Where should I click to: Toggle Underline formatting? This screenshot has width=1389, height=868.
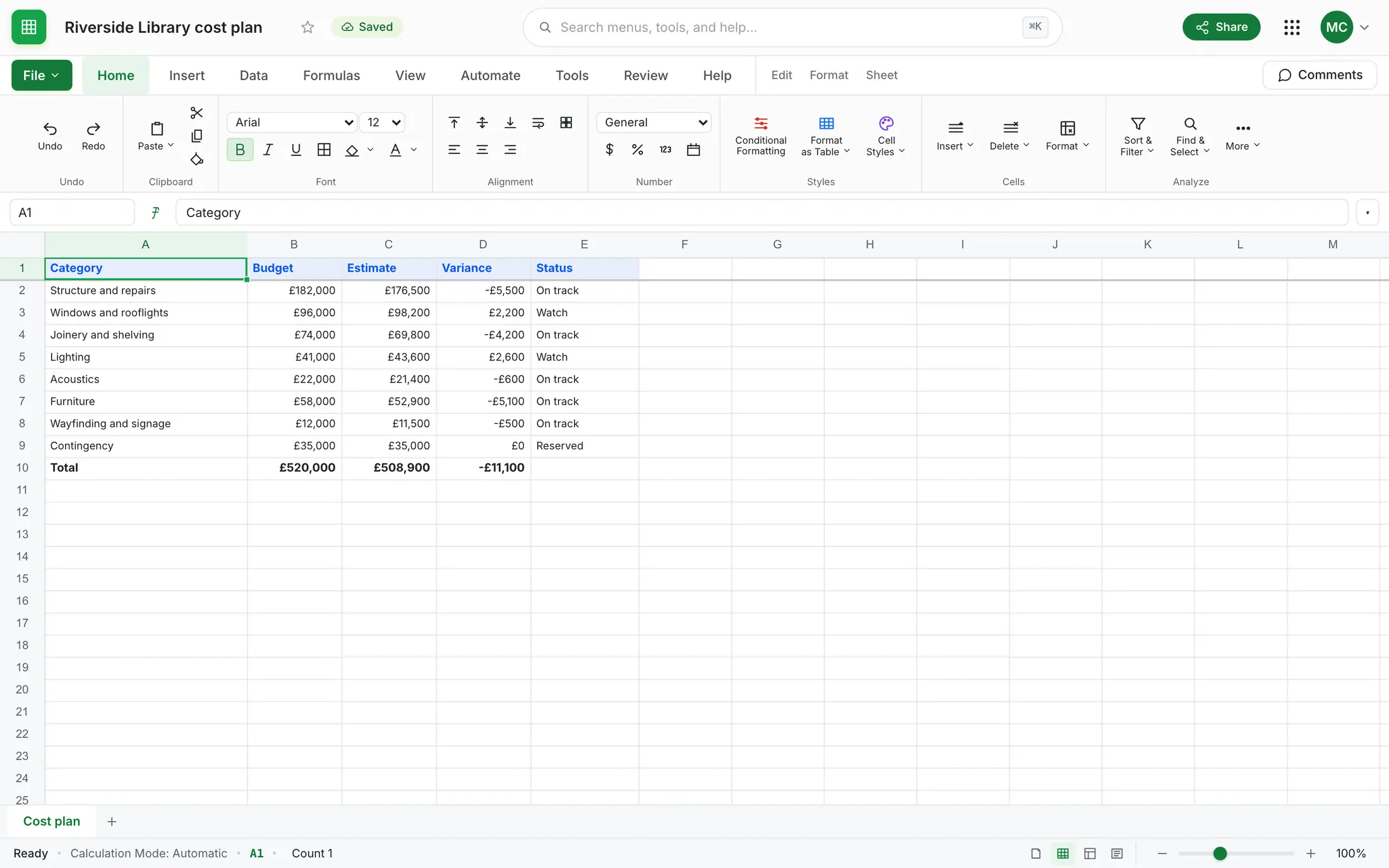pos(295,150)
